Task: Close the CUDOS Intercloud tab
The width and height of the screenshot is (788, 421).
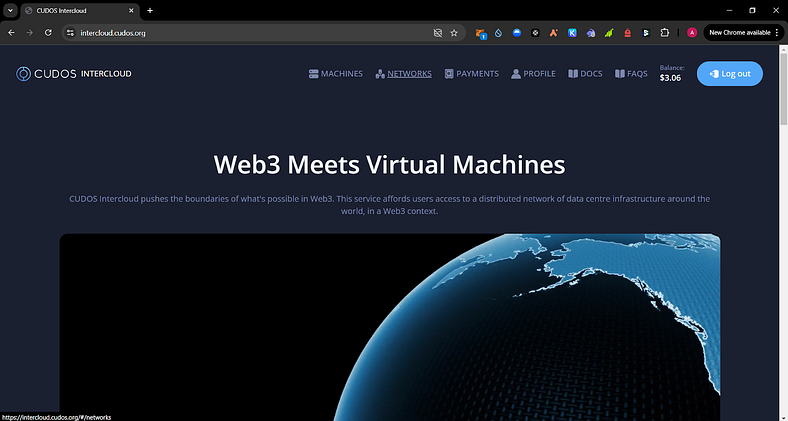Action: pyautogui.click(x=131, y=11)
